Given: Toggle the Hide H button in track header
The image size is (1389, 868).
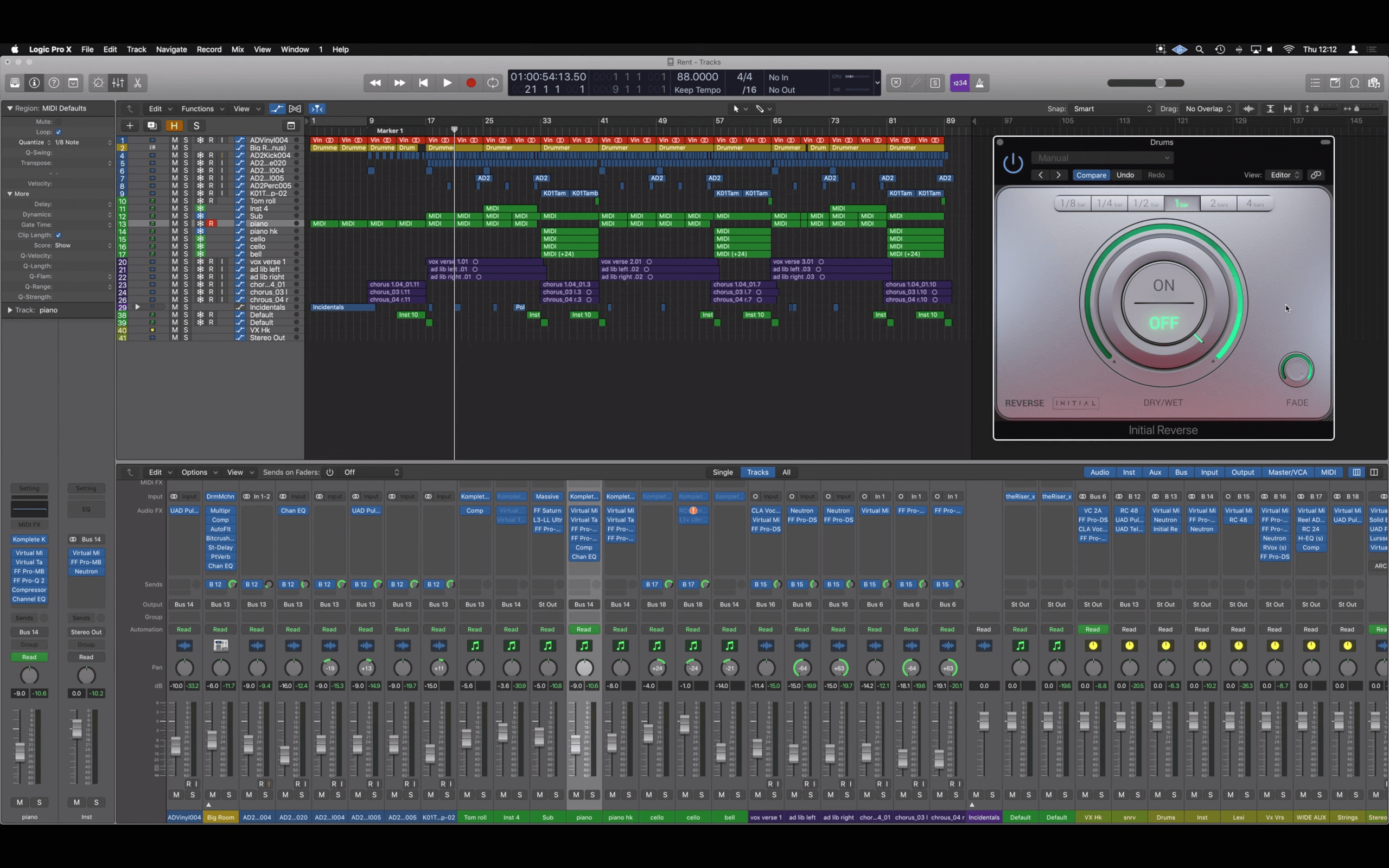Looking at the screenshot, I should 174,125.
